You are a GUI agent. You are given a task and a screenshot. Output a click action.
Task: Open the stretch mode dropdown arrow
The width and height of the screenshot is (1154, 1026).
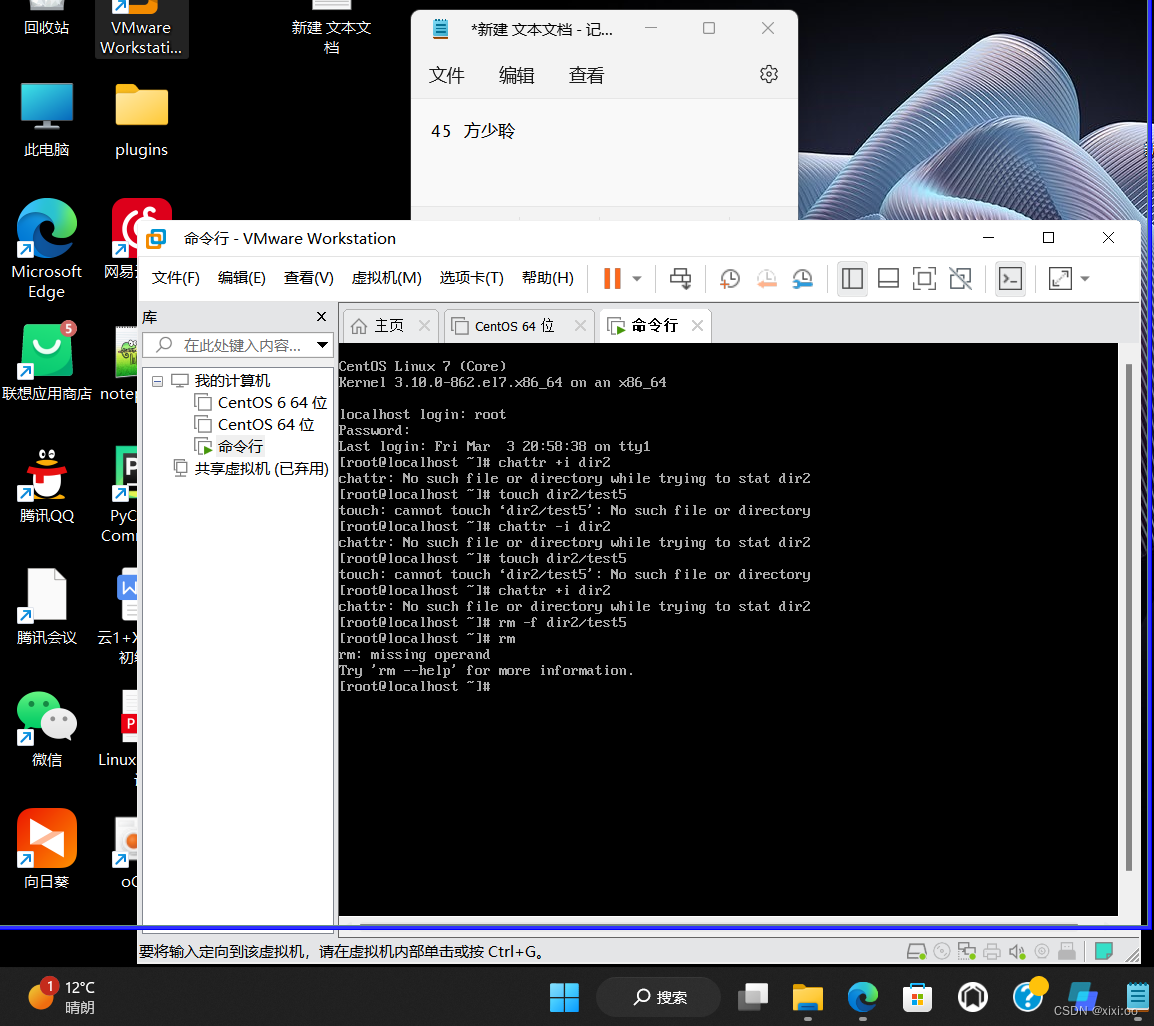pyautogui.click(x=1085, y=278)
